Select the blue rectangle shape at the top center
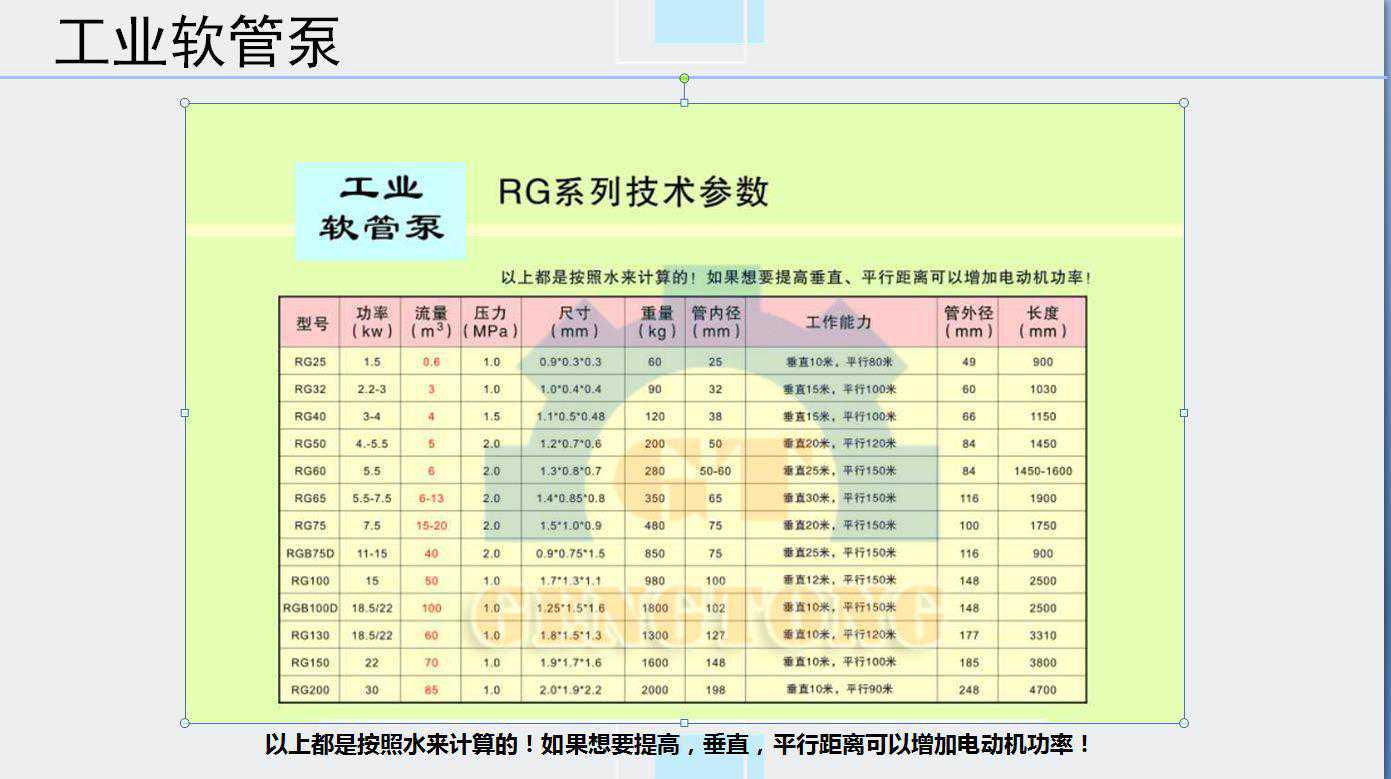 (x=709, y=22)
